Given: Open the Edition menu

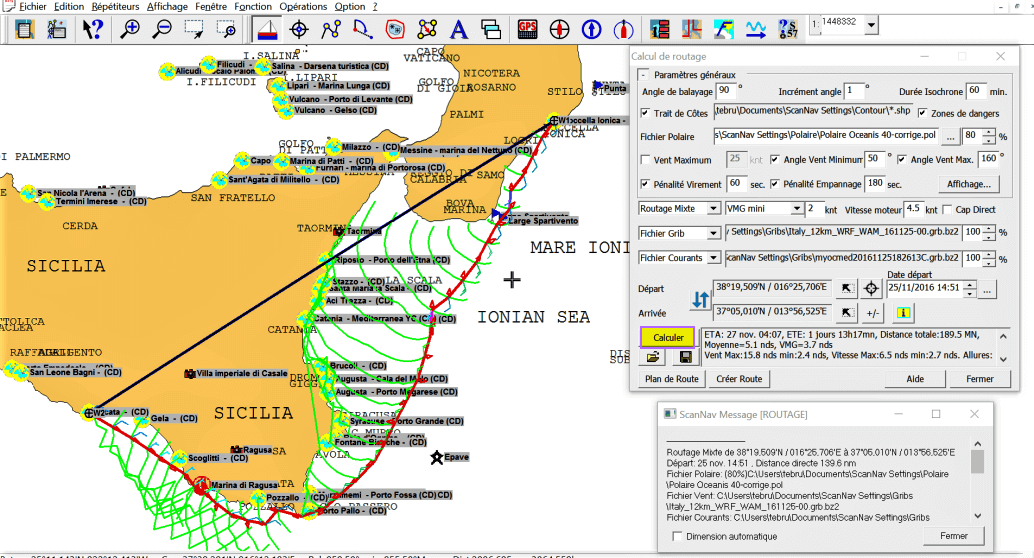Looking at the screenshot, I should coord(69,7).
